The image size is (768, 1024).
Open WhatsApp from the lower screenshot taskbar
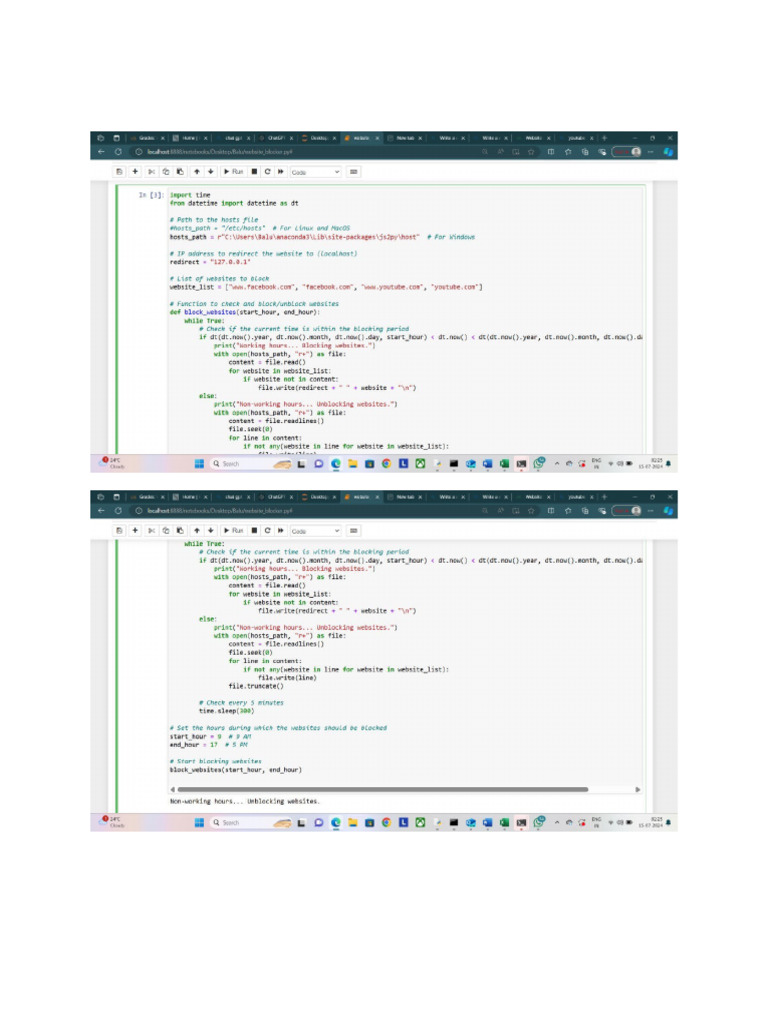(x=539, y=822)
